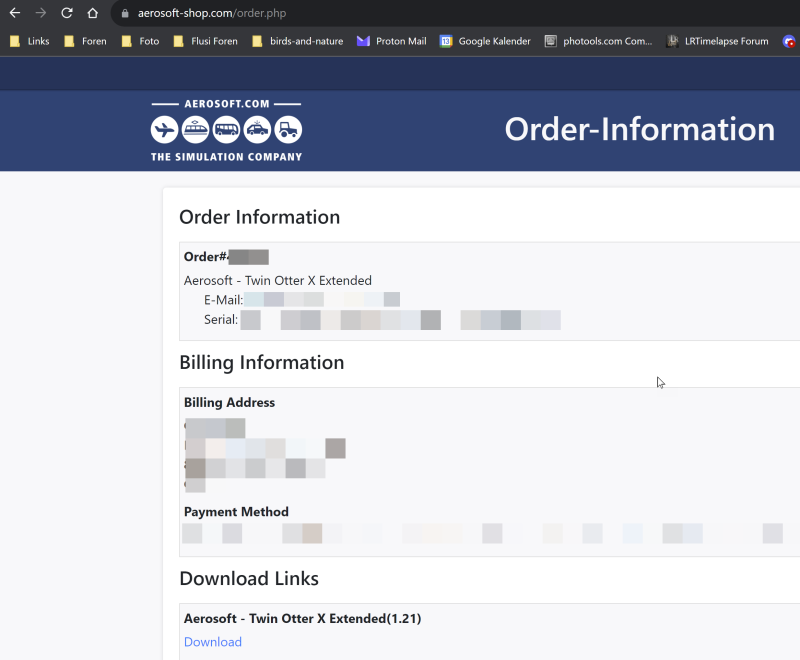Screen dimensions: 800x660
Task: Click the Proton Mail bookmark icon
Action: pos(363,41)
